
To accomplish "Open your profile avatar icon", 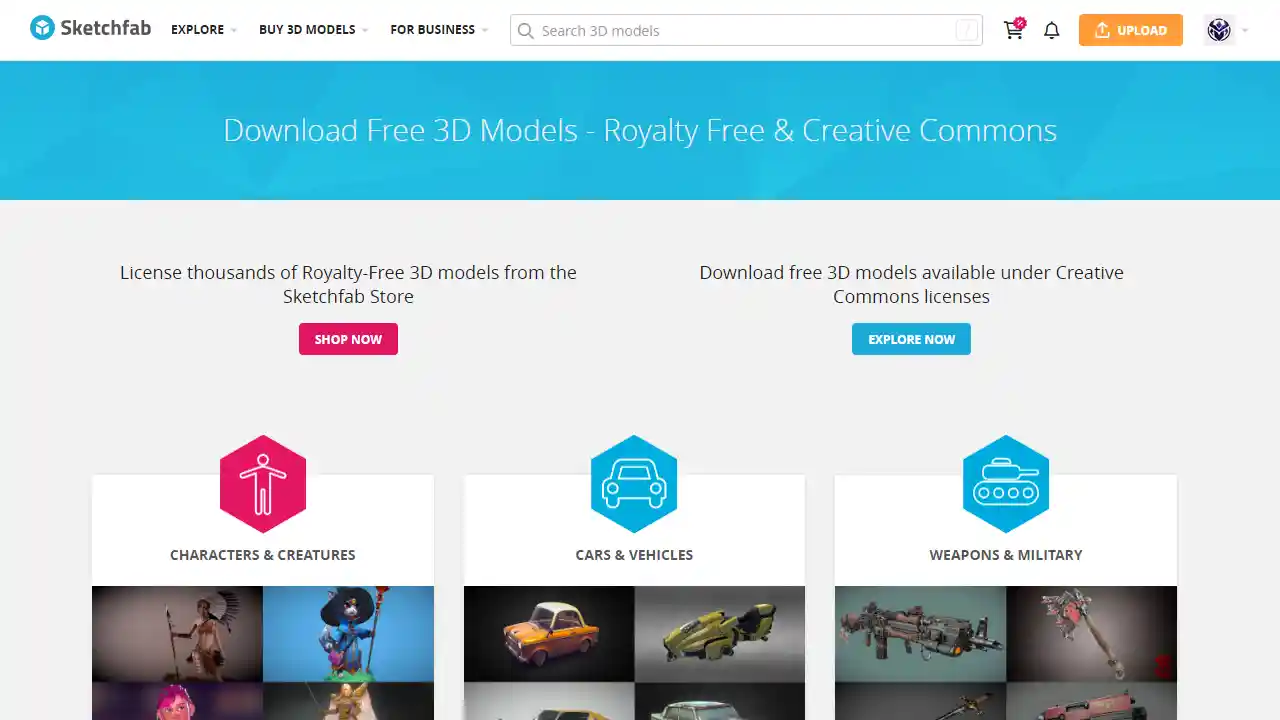I will 1218,30.
